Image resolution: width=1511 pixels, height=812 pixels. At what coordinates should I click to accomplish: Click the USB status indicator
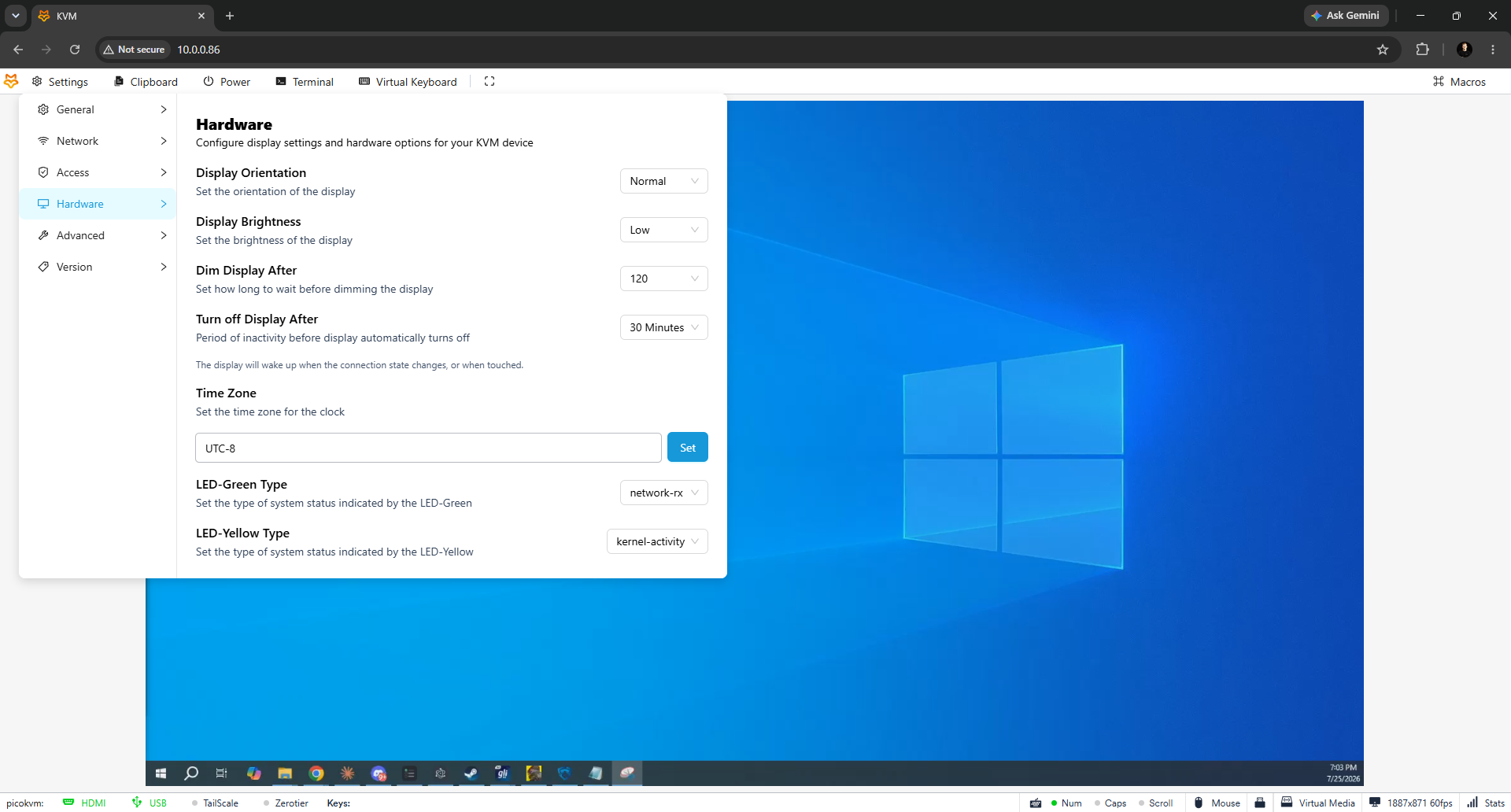point(150,803)
